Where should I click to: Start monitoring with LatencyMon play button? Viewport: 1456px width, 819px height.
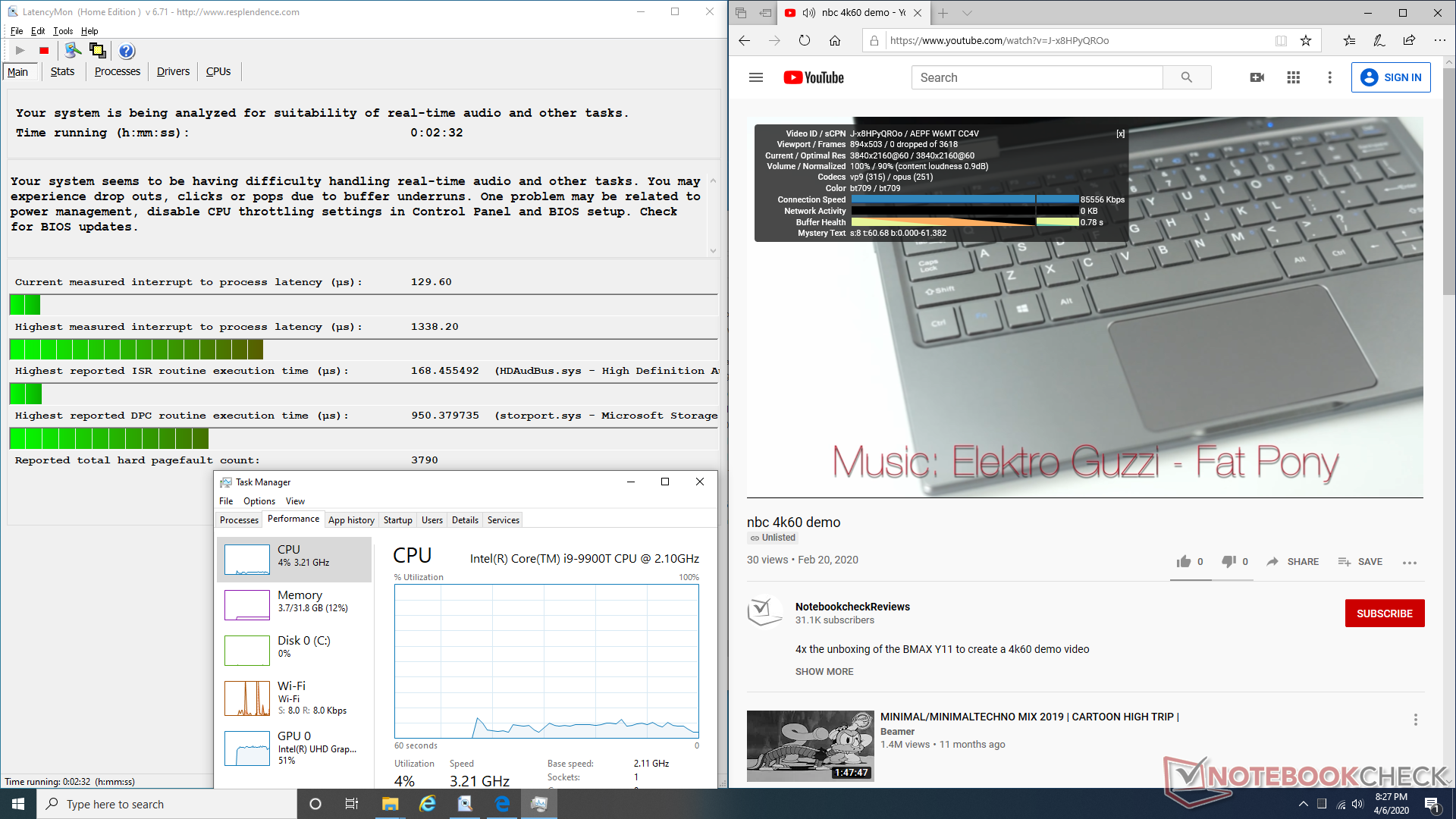tap(20, 51)
